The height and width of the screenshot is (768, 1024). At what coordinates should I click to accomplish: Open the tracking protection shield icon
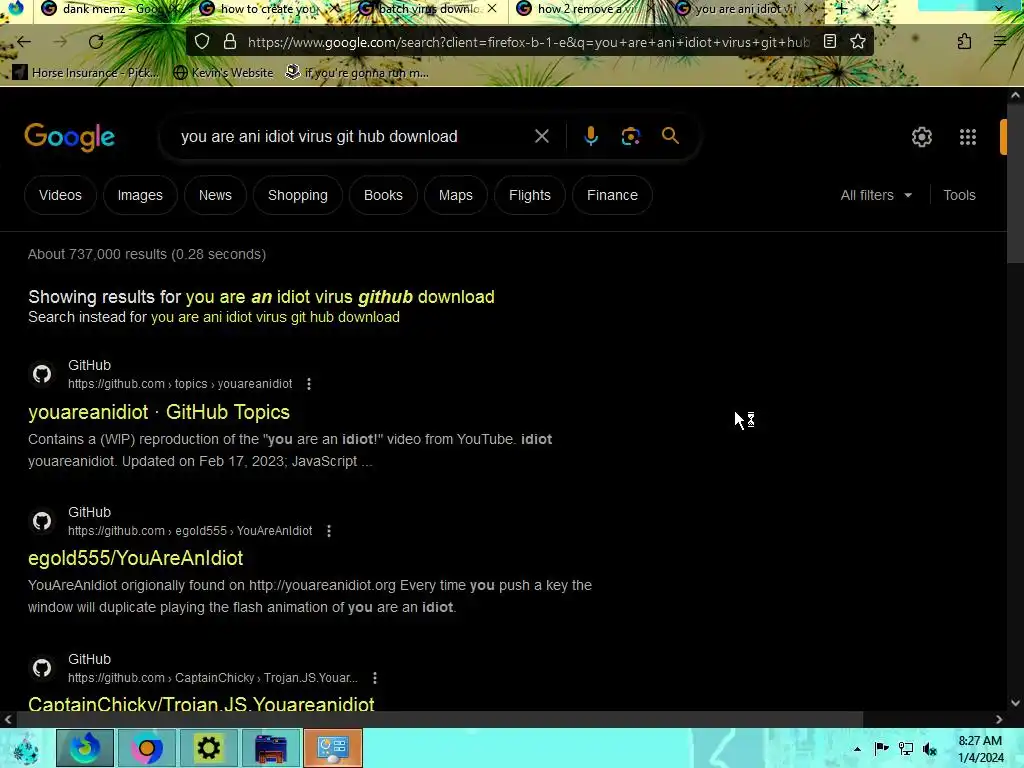(202, 42)
